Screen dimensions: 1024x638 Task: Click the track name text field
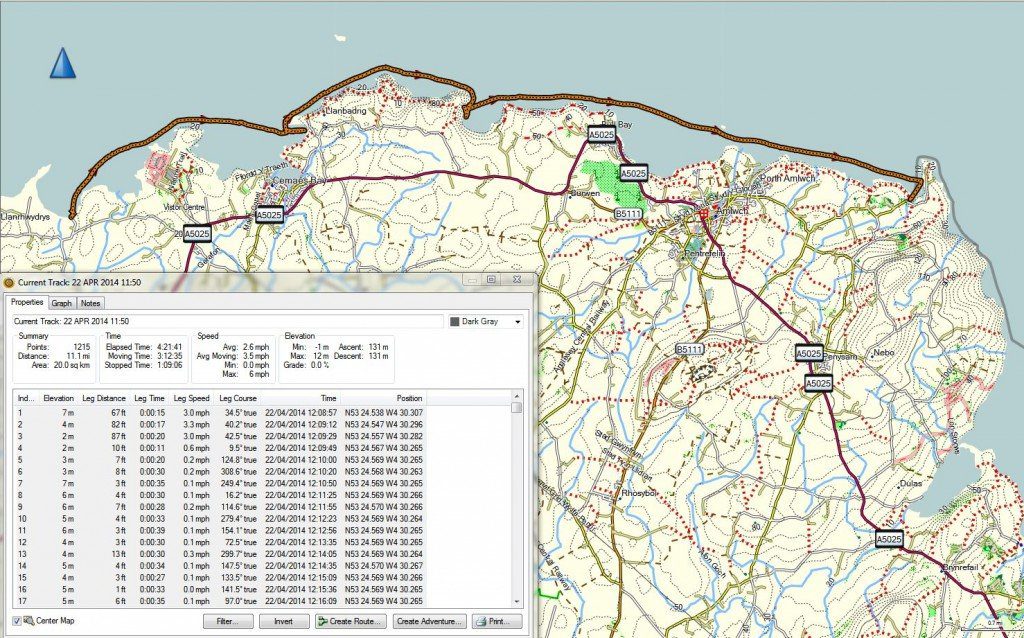click(x=226, y=322)
